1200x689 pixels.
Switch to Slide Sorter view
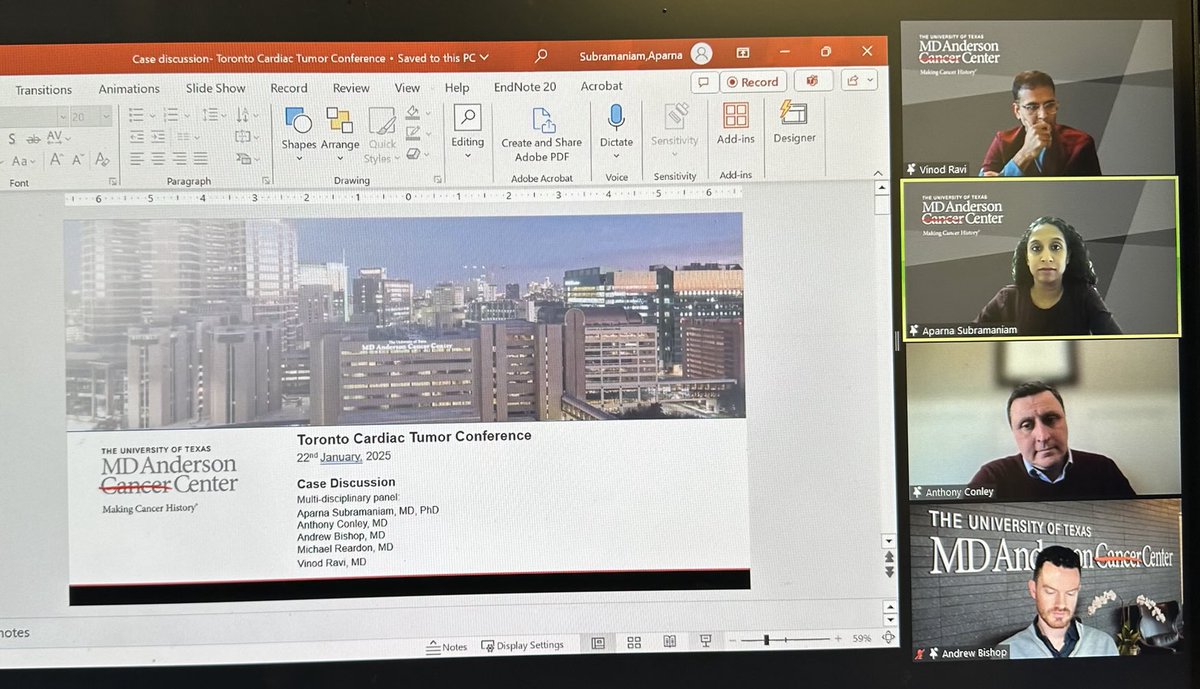point(633,642)
